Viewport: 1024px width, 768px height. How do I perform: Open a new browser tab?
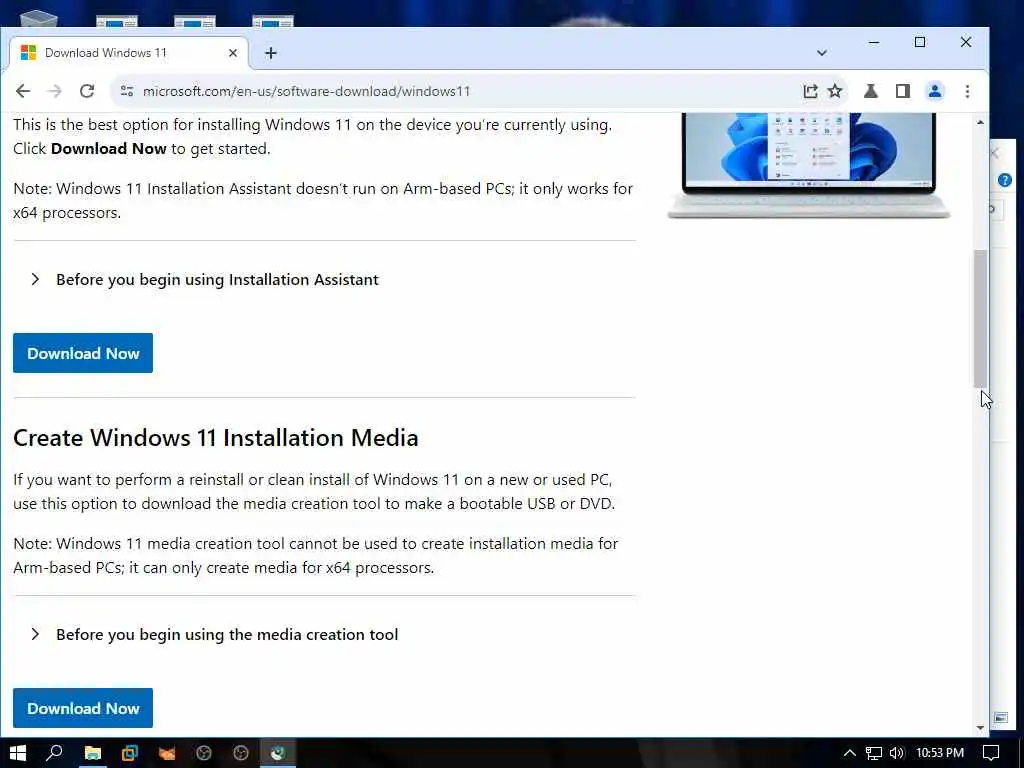pyautogui.click(x=270, y=53)
